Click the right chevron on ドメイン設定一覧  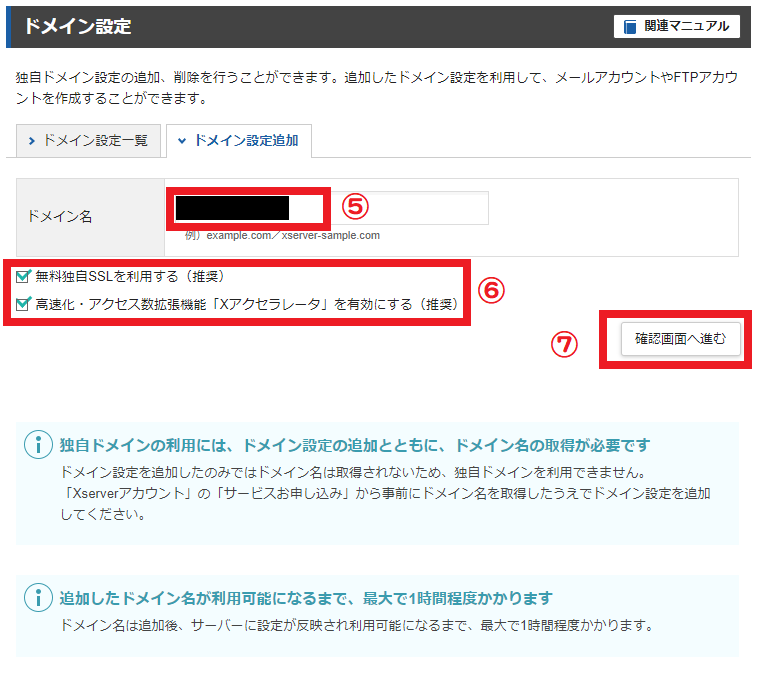pyautogui.click(x=32, y=142)
